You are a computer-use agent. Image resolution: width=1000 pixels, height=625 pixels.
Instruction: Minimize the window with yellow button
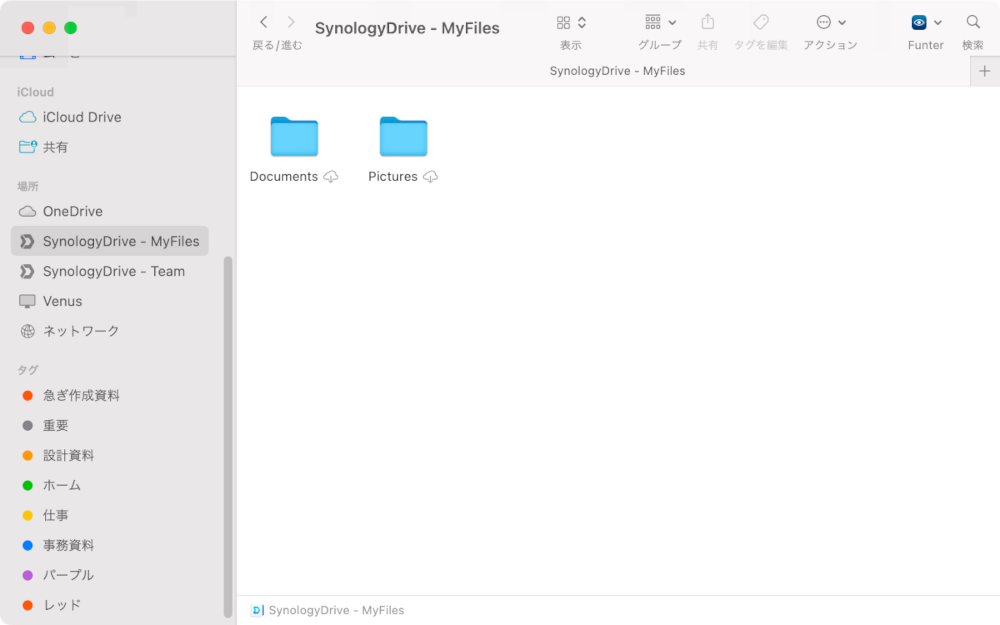click(49, 27)
